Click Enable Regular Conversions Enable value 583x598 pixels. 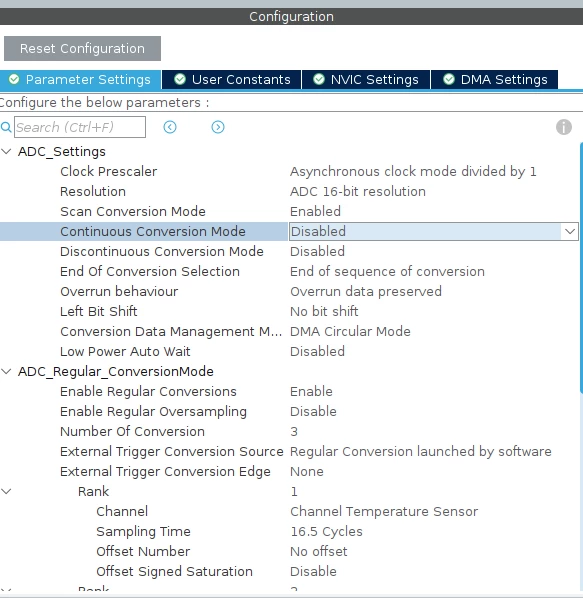coord(311,391)
